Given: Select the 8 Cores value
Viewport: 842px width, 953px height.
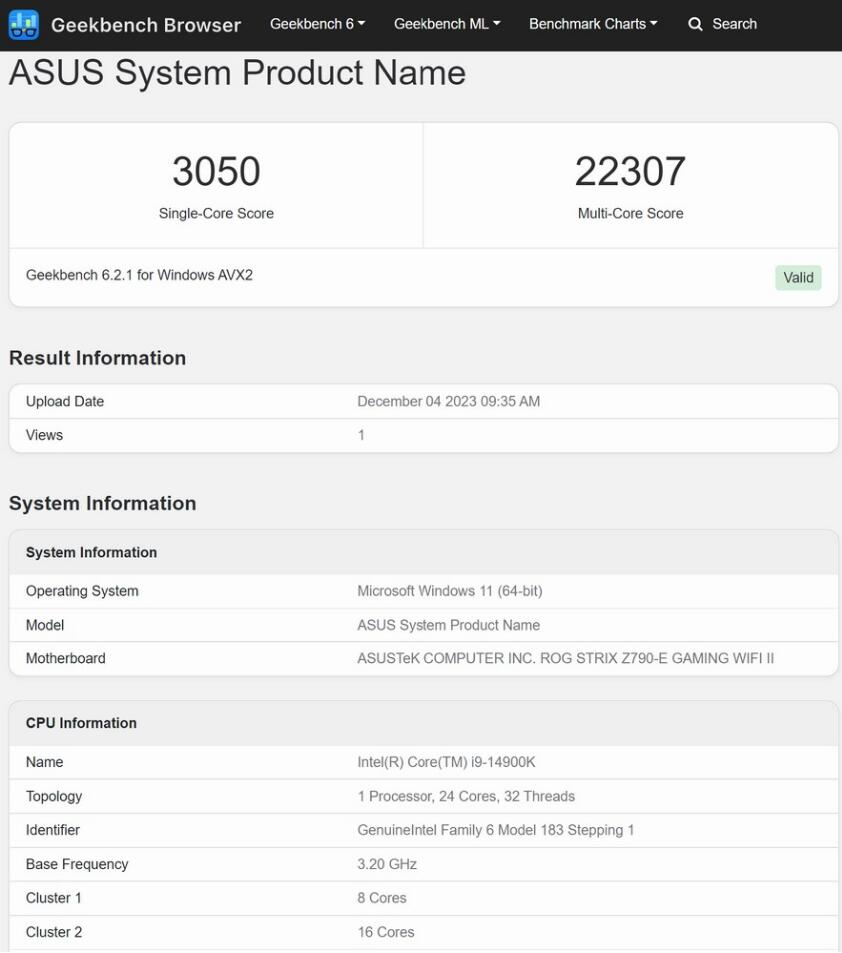Looking at the screenshot, I should [x=382, y=898].
